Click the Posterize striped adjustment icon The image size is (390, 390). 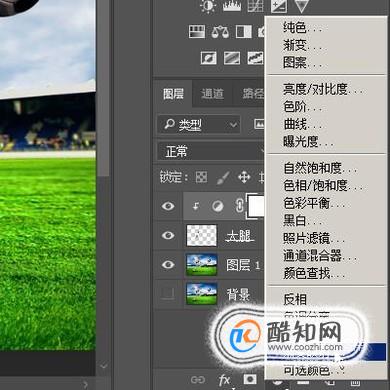(232, 58)
